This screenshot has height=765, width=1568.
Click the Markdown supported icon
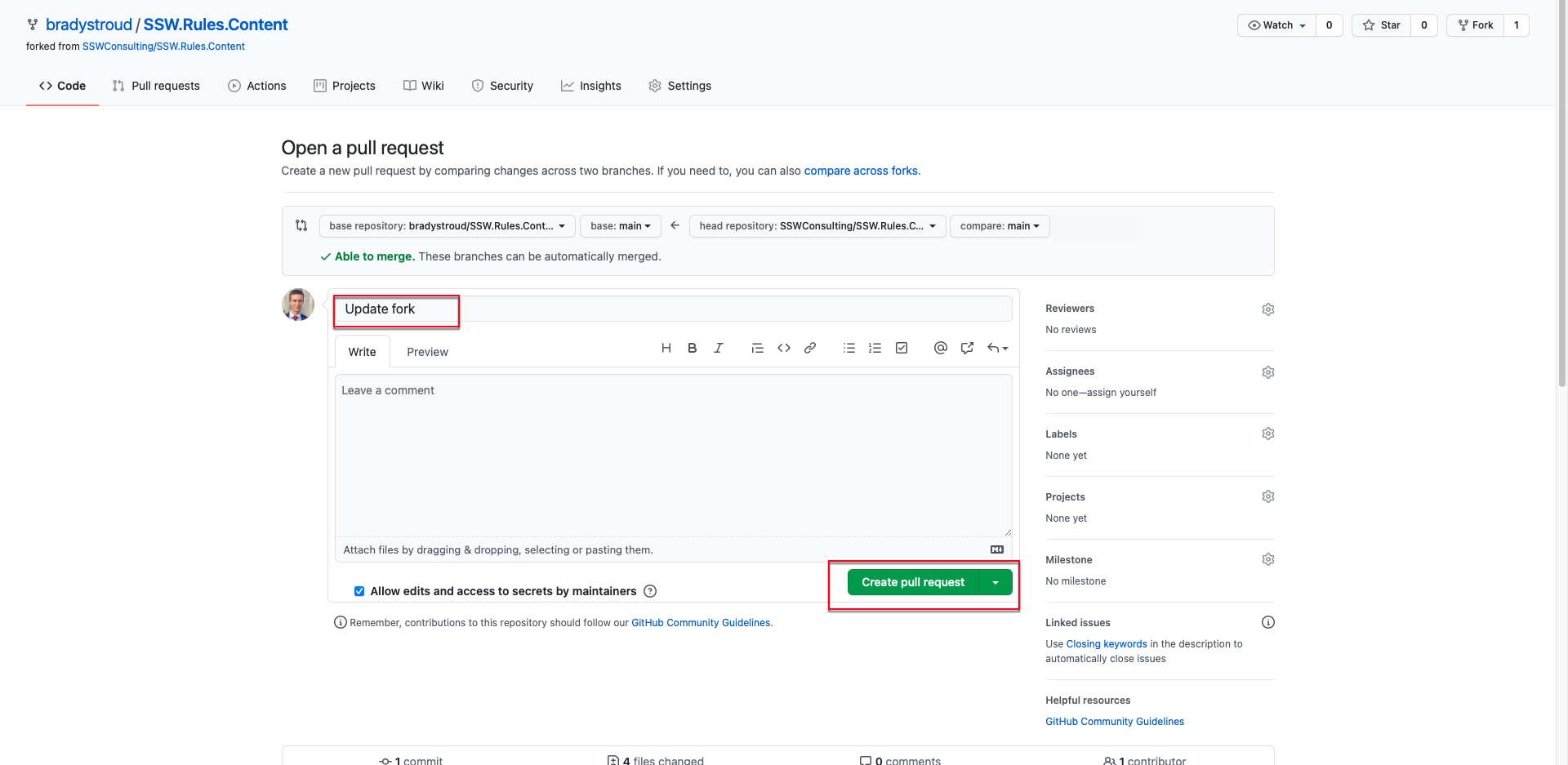[997, 549]
